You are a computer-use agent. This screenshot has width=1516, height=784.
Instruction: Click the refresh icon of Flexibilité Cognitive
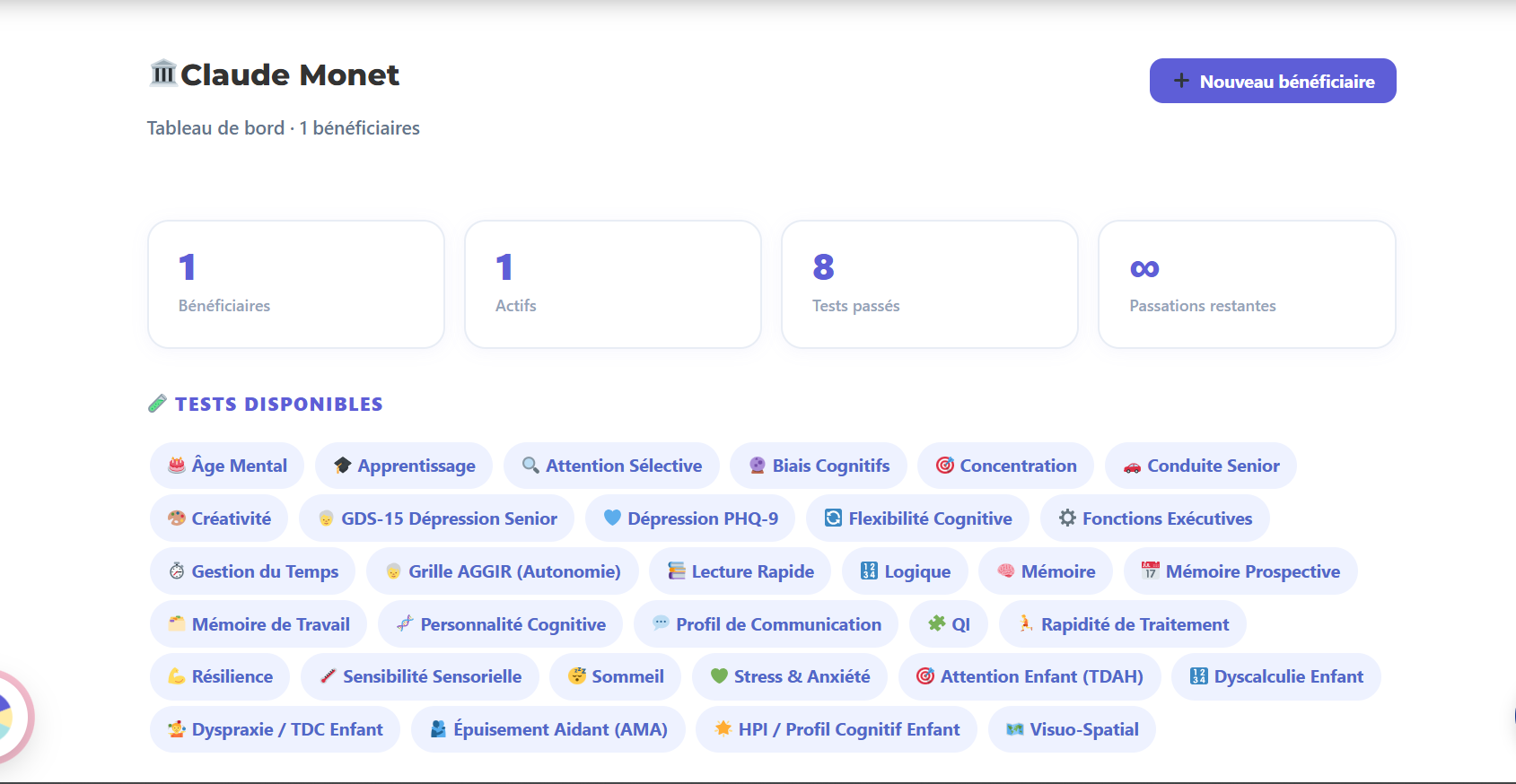[x=833, y=518]
